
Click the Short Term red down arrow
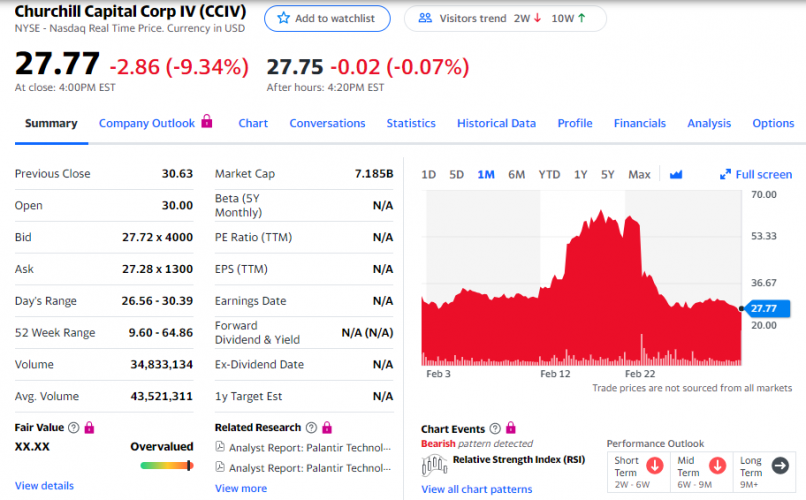[x=655, y=466]
